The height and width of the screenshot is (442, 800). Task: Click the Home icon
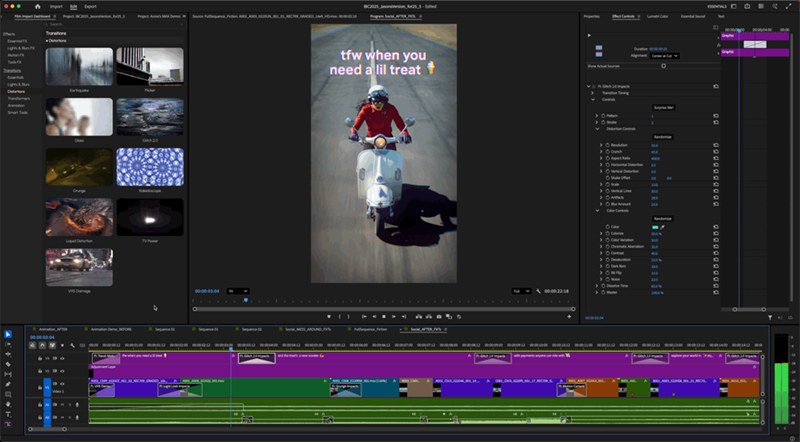pos(40,5)
